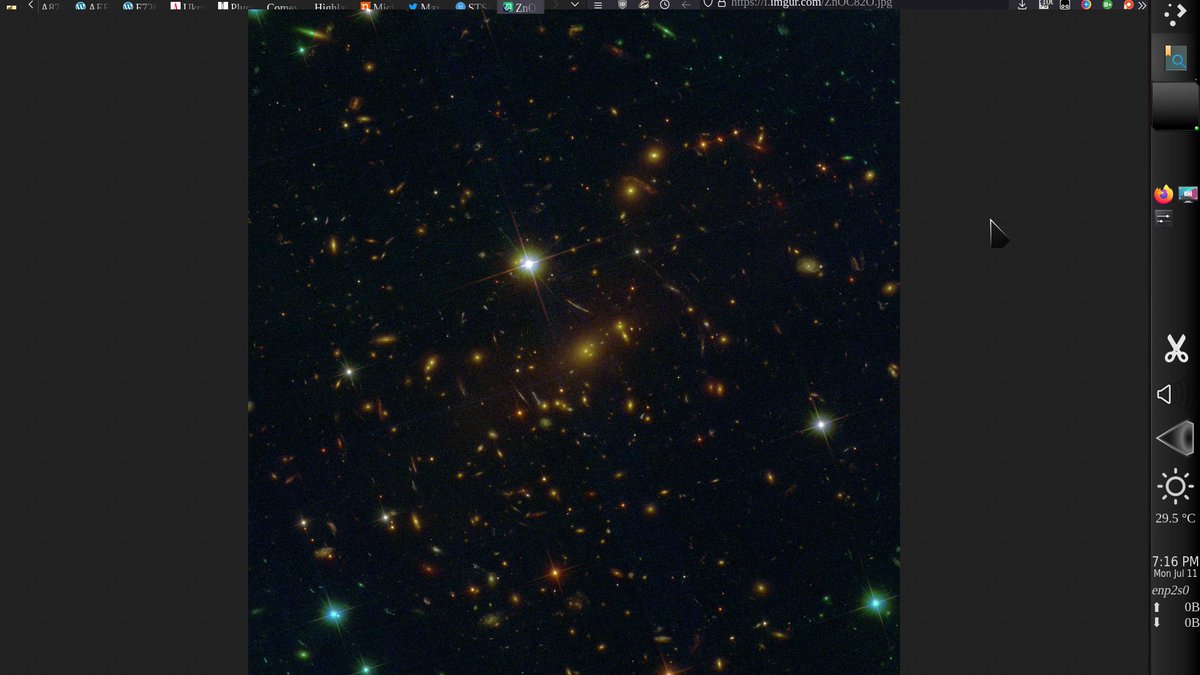Expand browser toolbar overflow chevrons

pos(1143,5)
